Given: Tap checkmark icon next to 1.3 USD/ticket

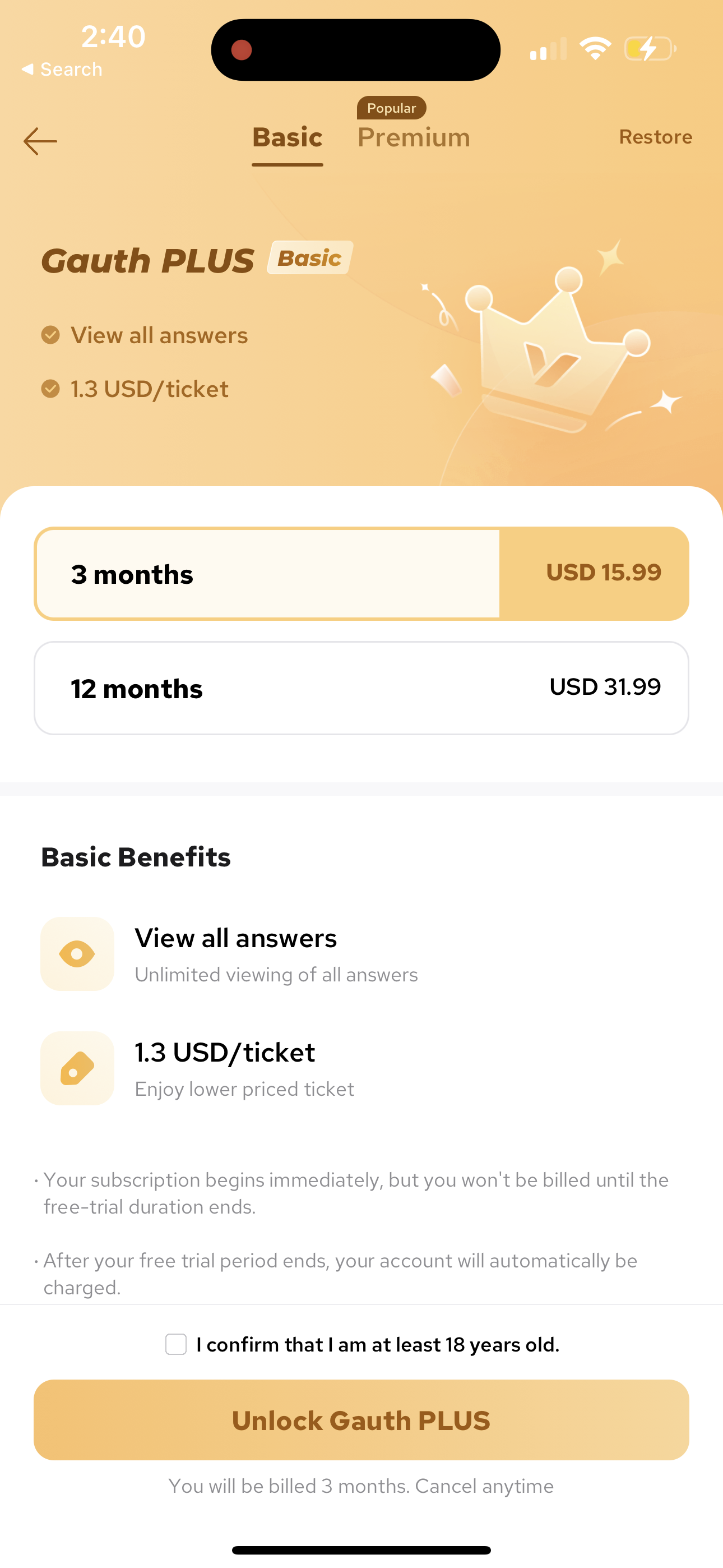Looking at the screenshot, I should pyautogui.click(x=50, y=388).
